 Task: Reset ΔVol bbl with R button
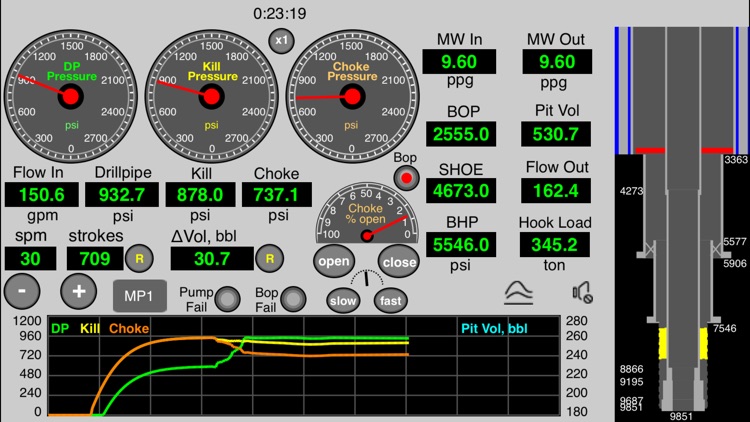tap(270, 259)
